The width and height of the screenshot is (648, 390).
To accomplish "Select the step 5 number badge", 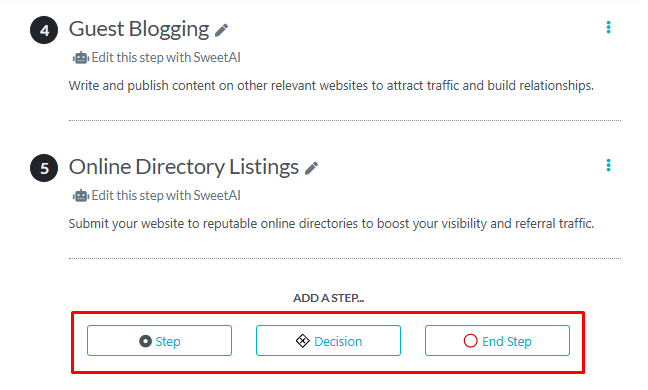I will pos(44,168).
